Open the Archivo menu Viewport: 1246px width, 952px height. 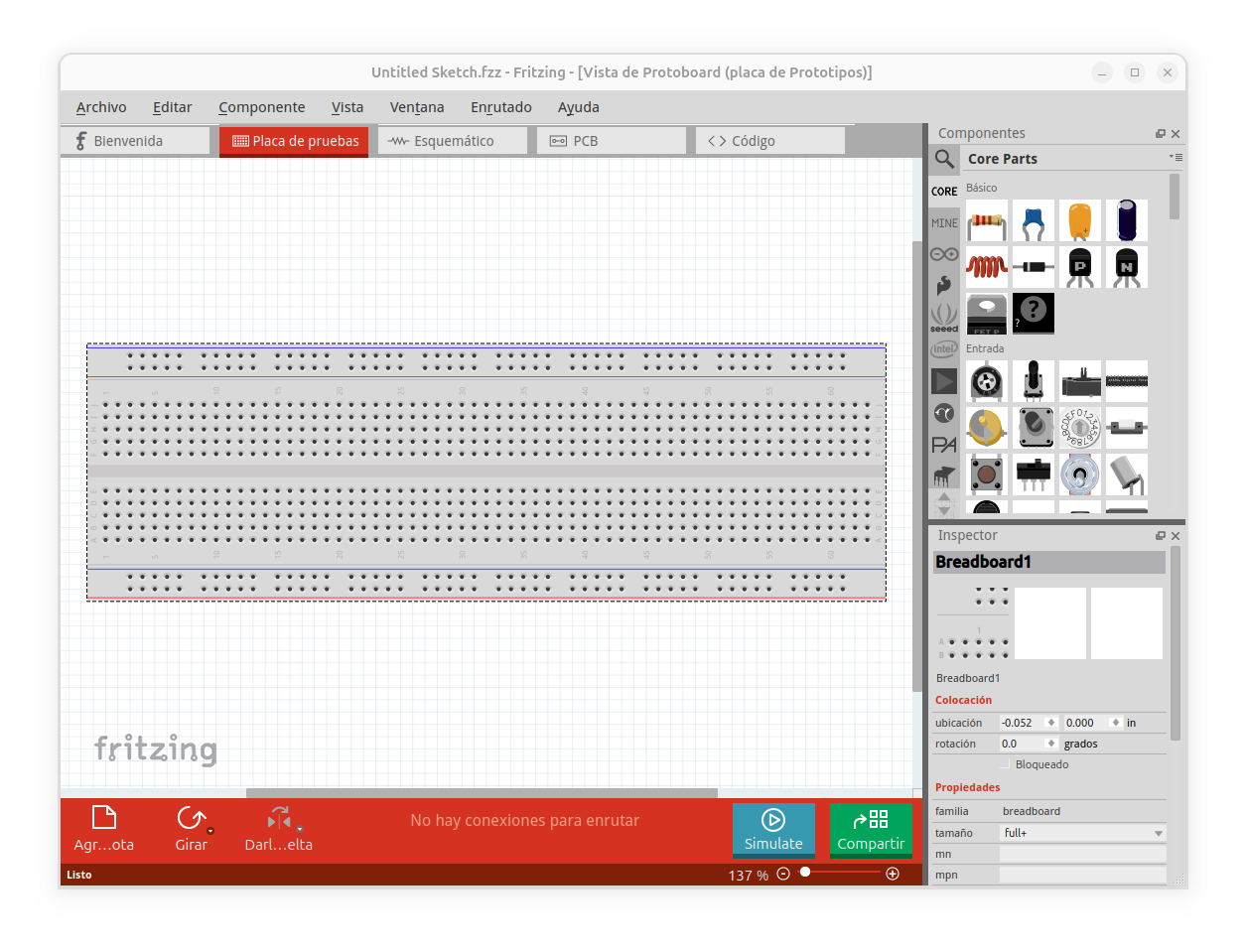point(101,107)
